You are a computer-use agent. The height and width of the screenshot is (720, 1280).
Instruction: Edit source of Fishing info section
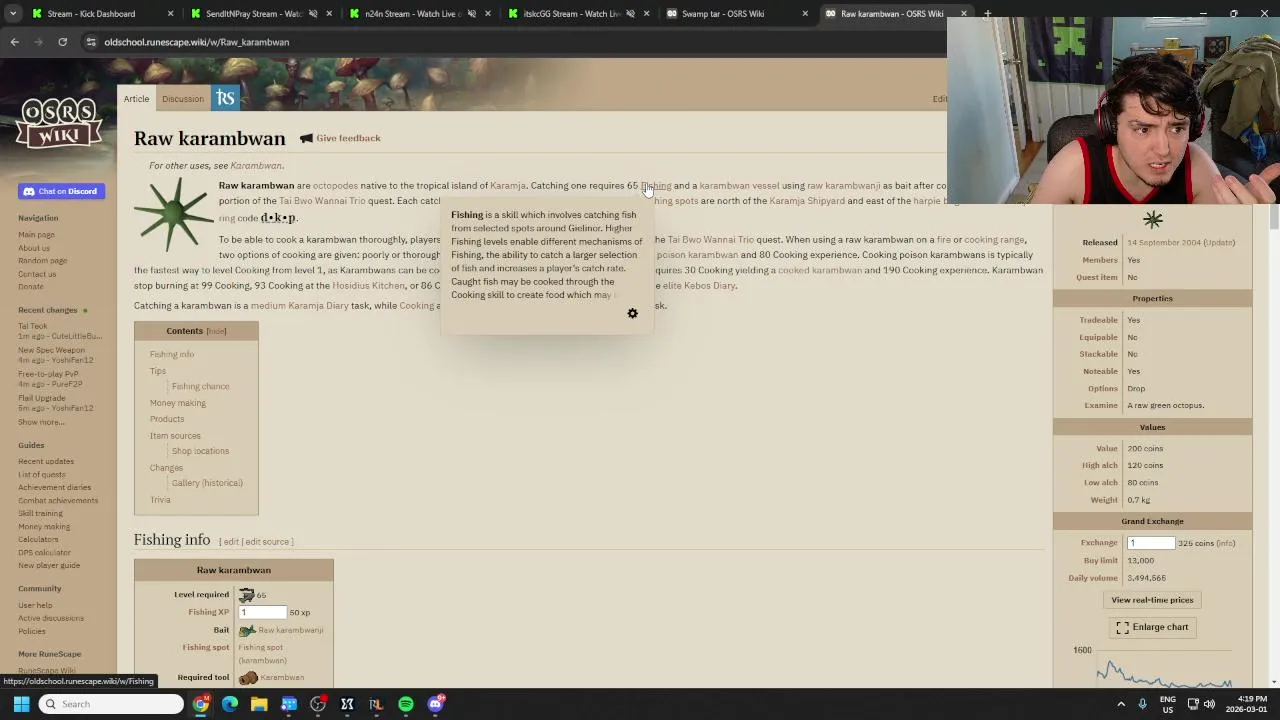(x=267, y=542)
